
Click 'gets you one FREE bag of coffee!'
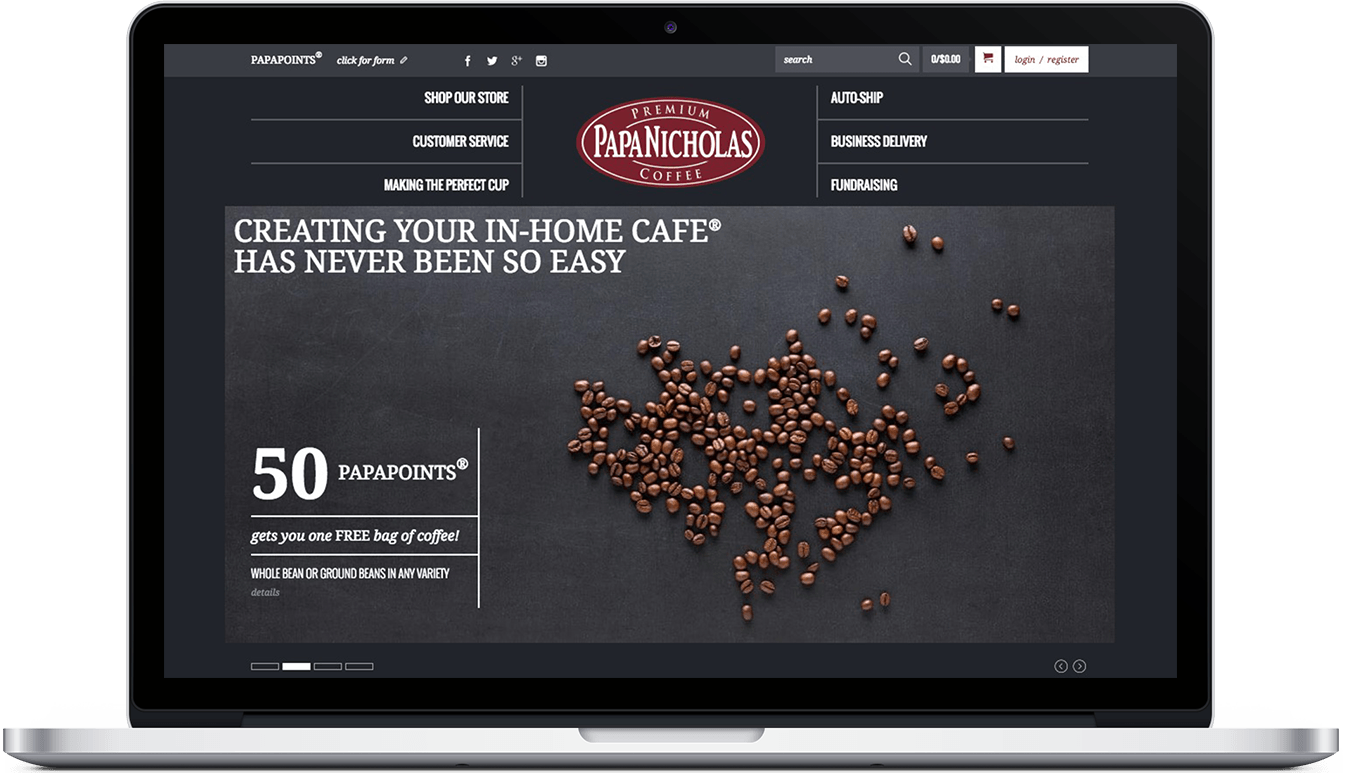[x=355, y=536]
